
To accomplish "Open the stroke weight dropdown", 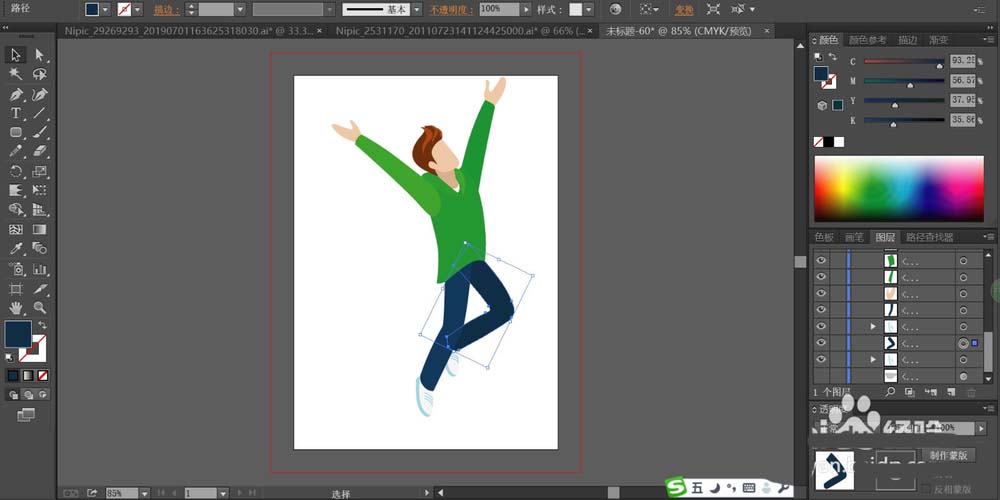I will [x=240, y=10].
